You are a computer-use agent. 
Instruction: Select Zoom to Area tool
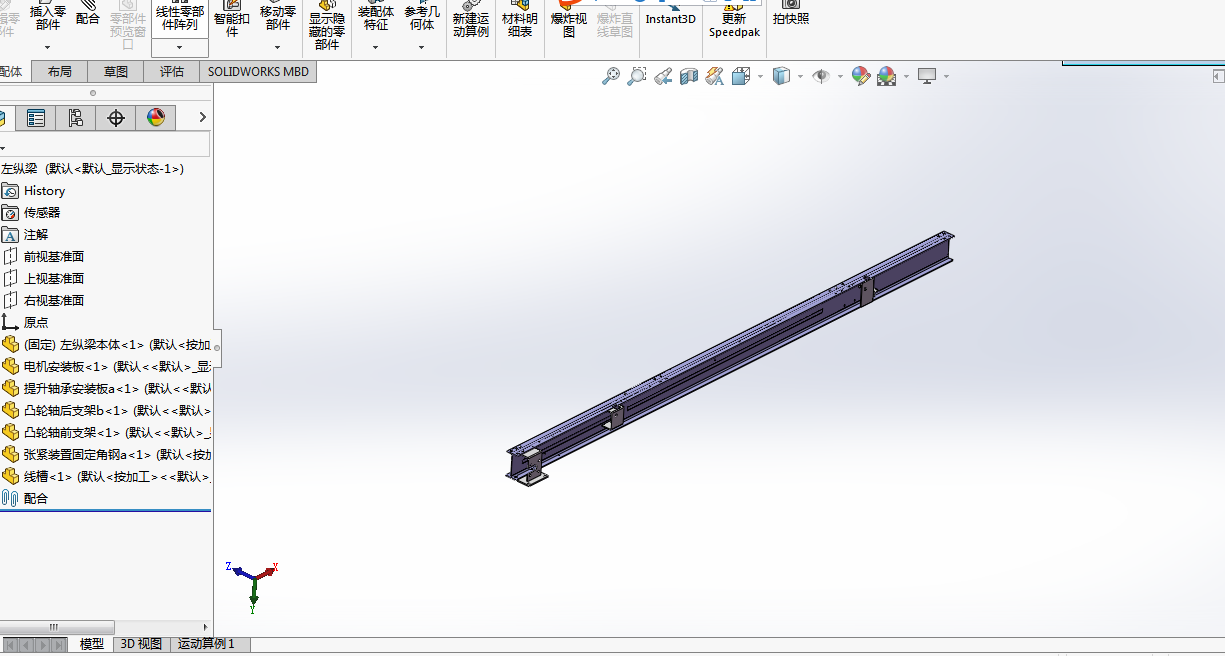[636, 76]
